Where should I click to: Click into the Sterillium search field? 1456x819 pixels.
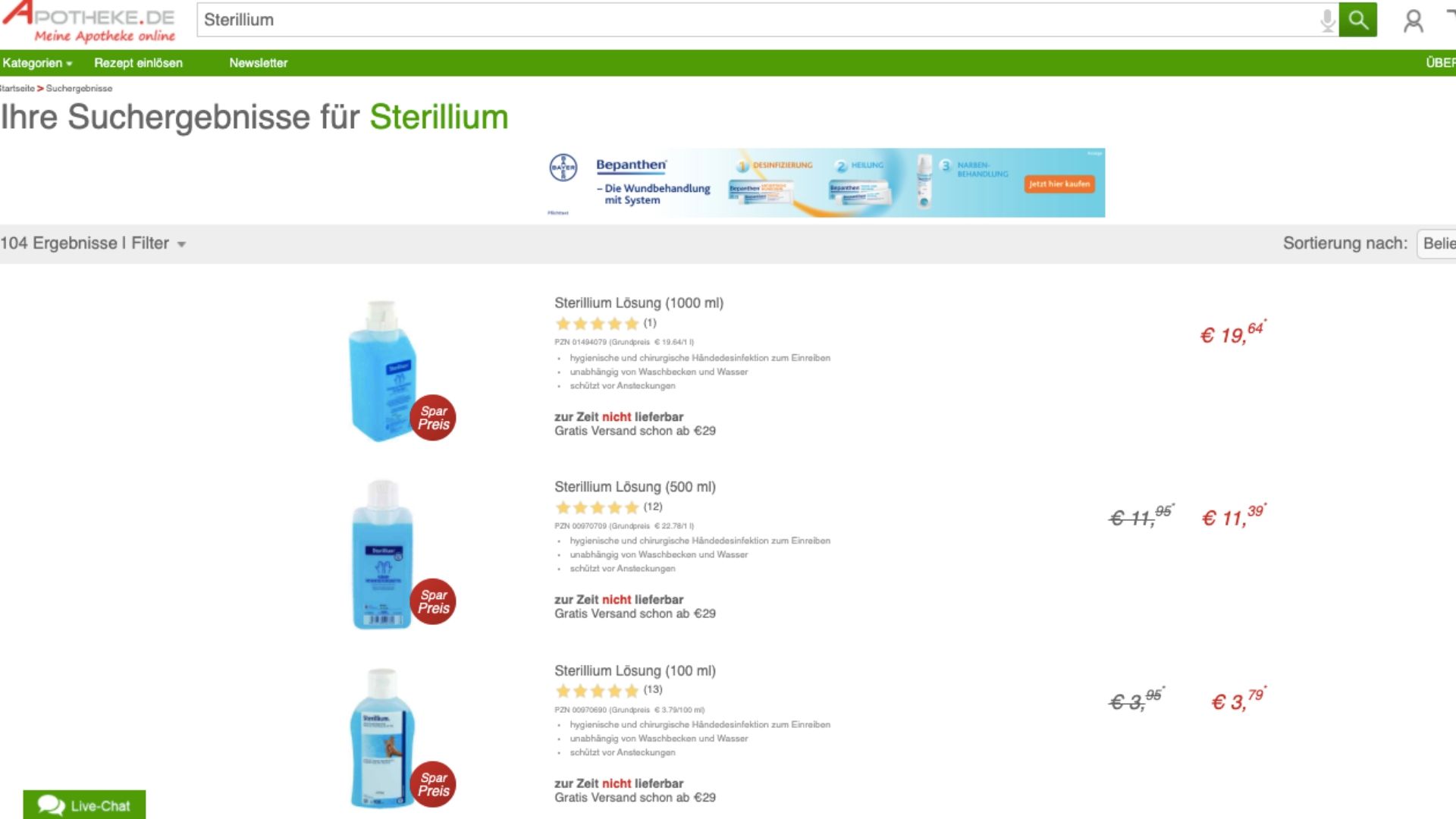click(758, 20)
